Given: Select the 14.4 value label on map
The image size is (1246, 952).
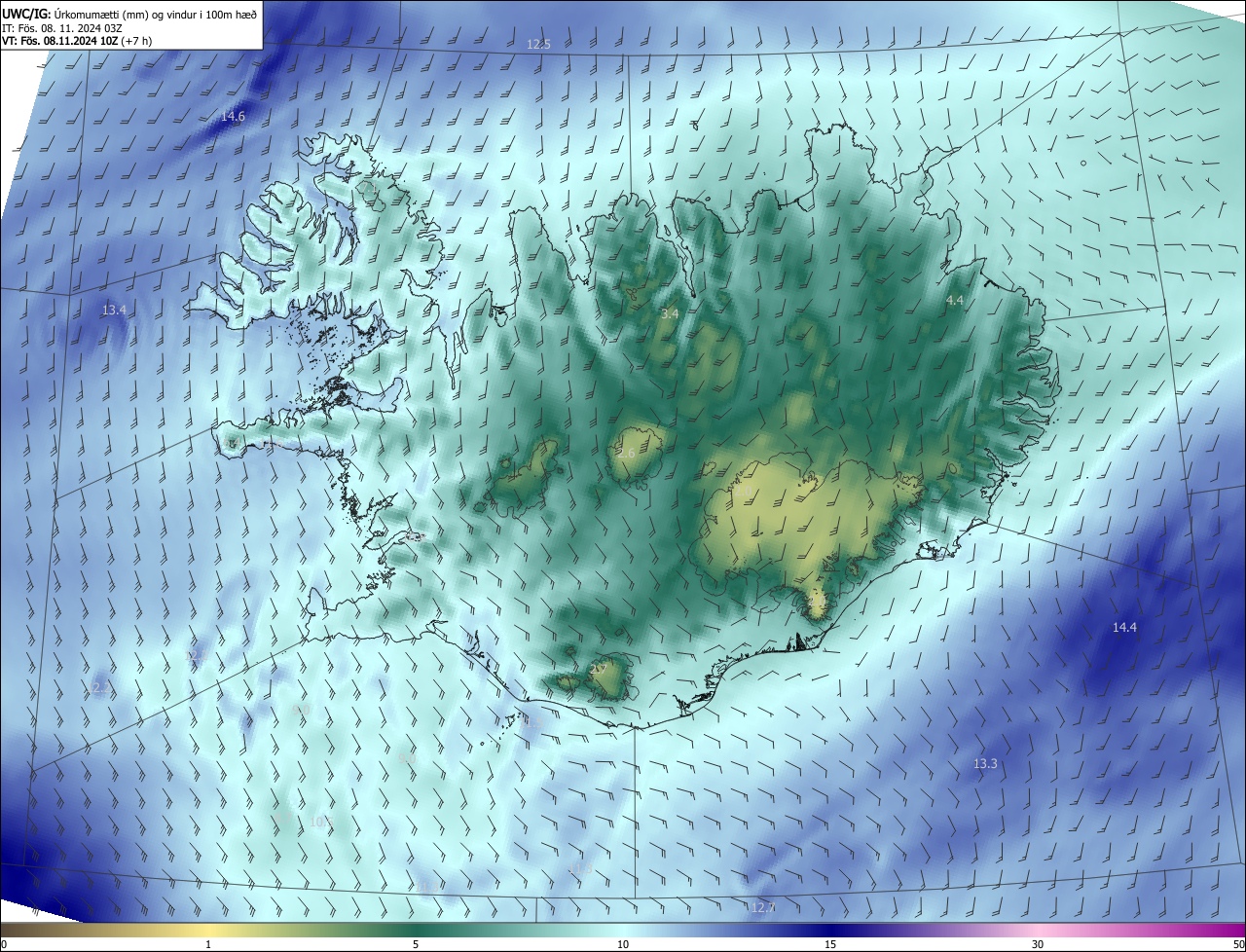Looking at the screenshot, I should [1124, 628].
